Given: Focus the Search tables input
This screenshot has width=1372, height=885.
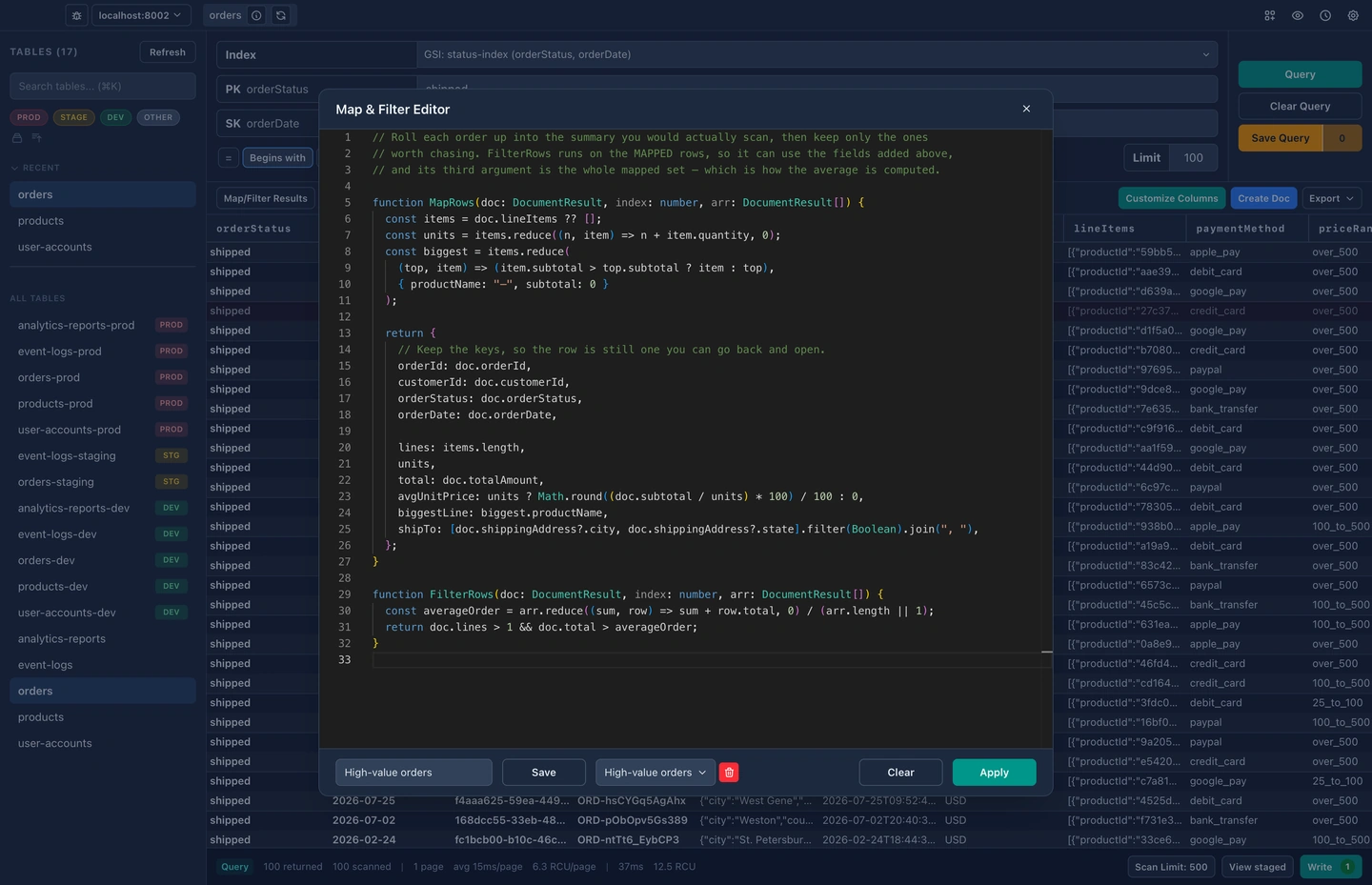Looking at the screenshot, I should [x=103, y=86].
